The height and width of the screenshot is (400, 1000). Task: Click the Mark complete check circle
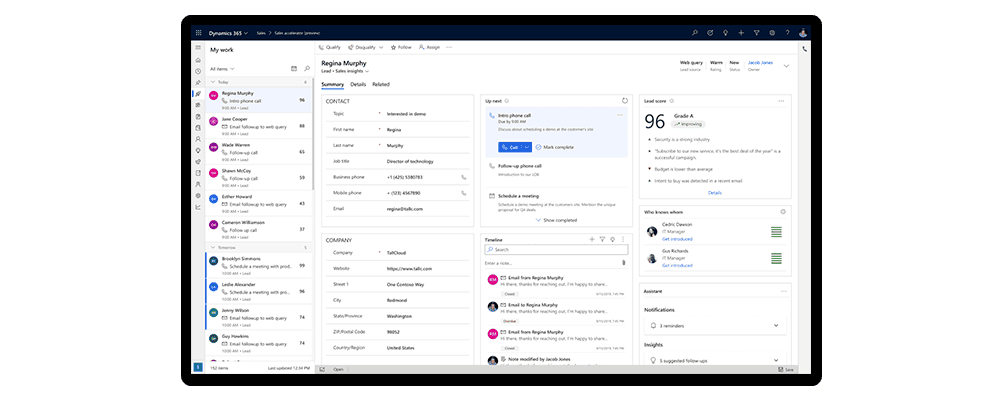(538, 147)
